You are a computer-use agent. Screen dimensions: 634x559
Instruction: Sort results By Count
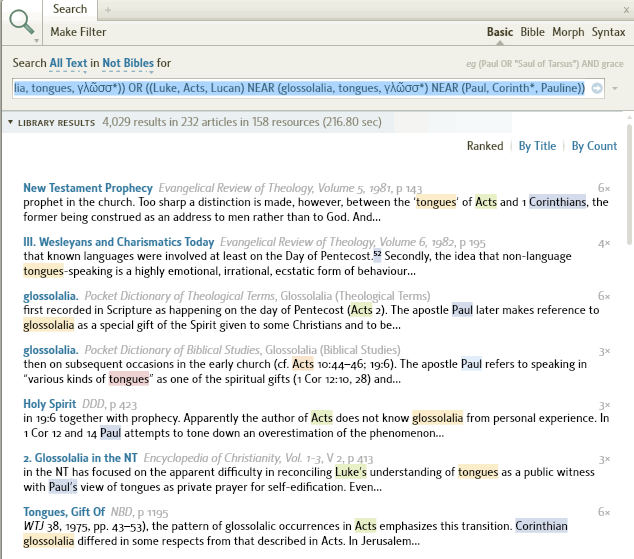[x=594, y=146]
